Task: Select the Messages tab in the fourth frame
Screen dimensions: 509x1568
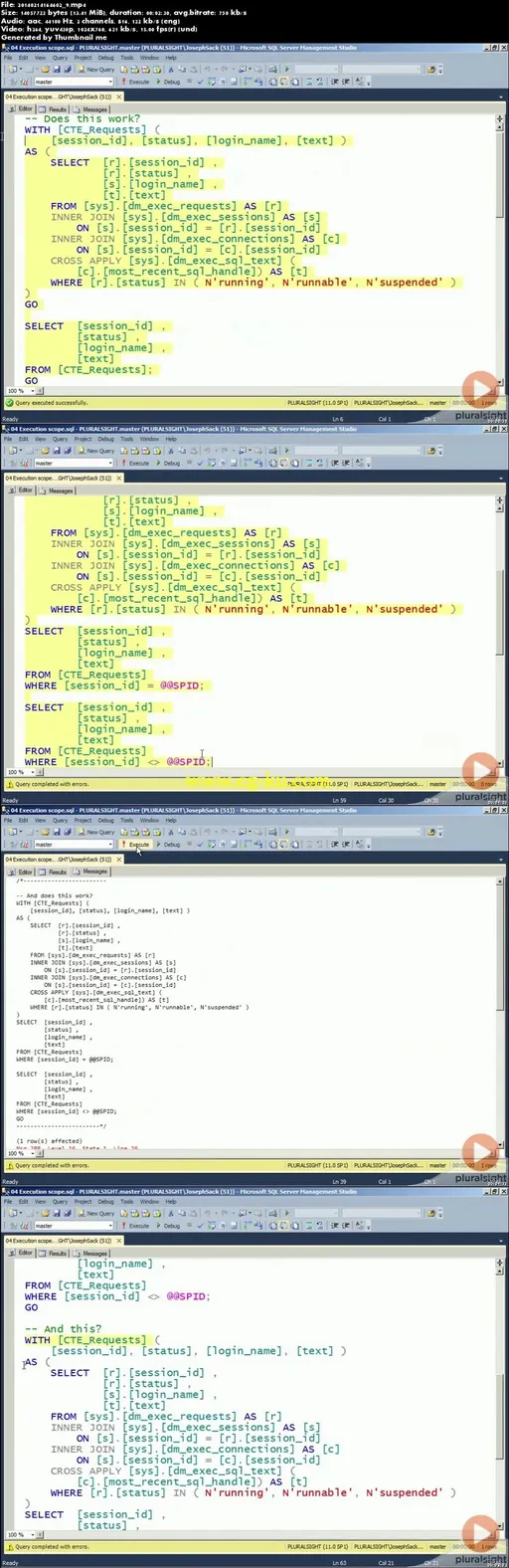Action: 91,1253
